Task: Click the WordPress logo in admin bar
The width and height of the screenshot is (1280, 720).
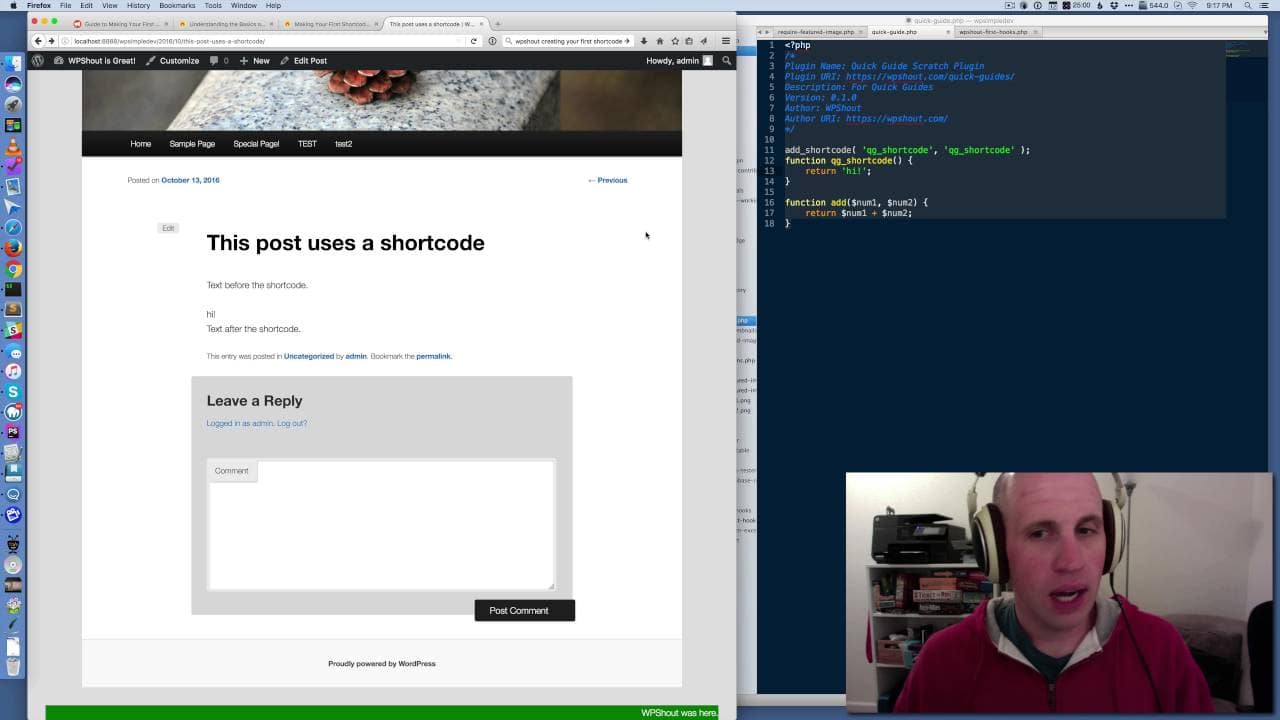Action: (37, 61)
